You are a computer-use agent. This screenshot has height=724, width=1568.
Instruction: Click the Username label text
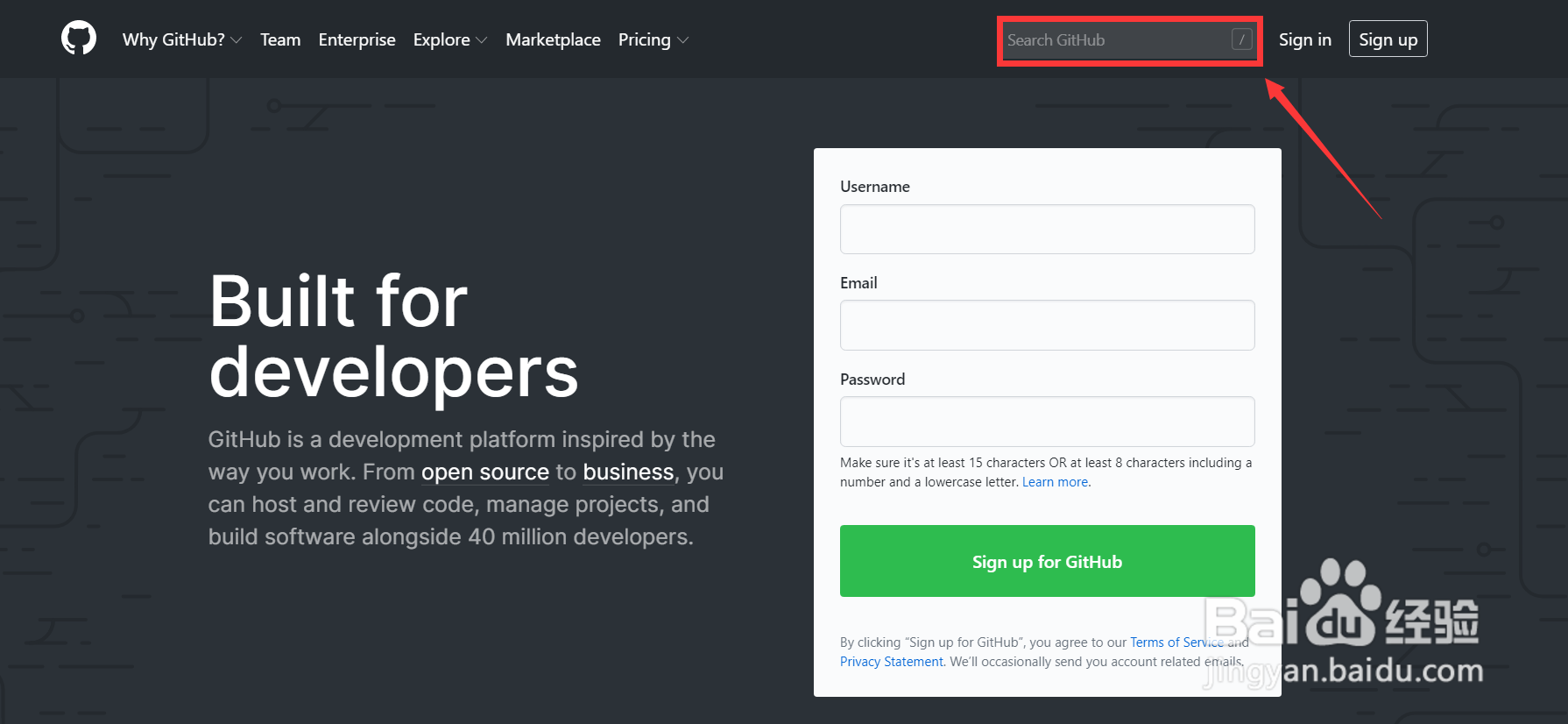tap(875, 187)
